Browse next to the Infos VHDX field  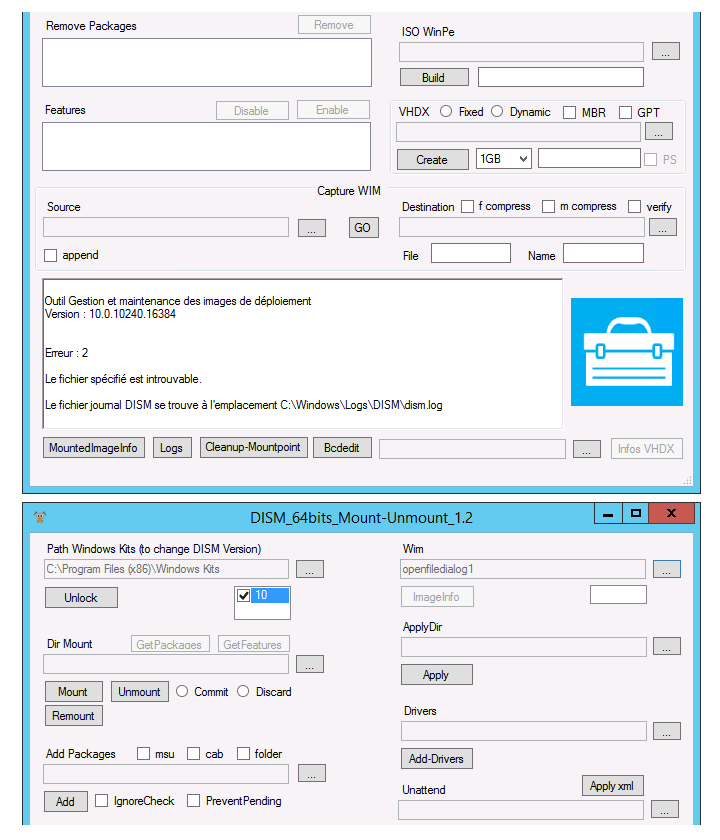pos(587,449)
